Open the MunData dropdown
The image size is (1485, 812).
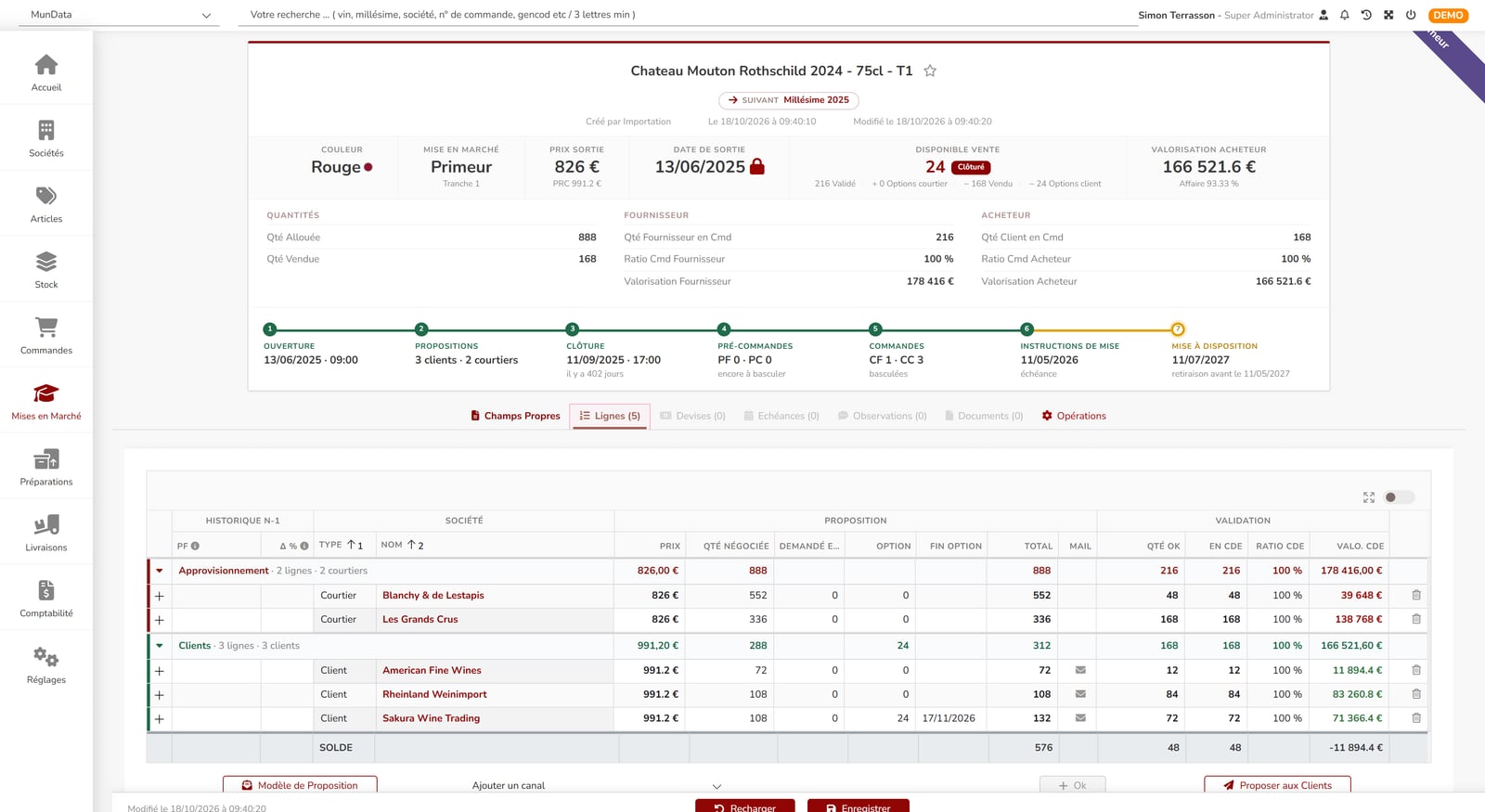121,15
